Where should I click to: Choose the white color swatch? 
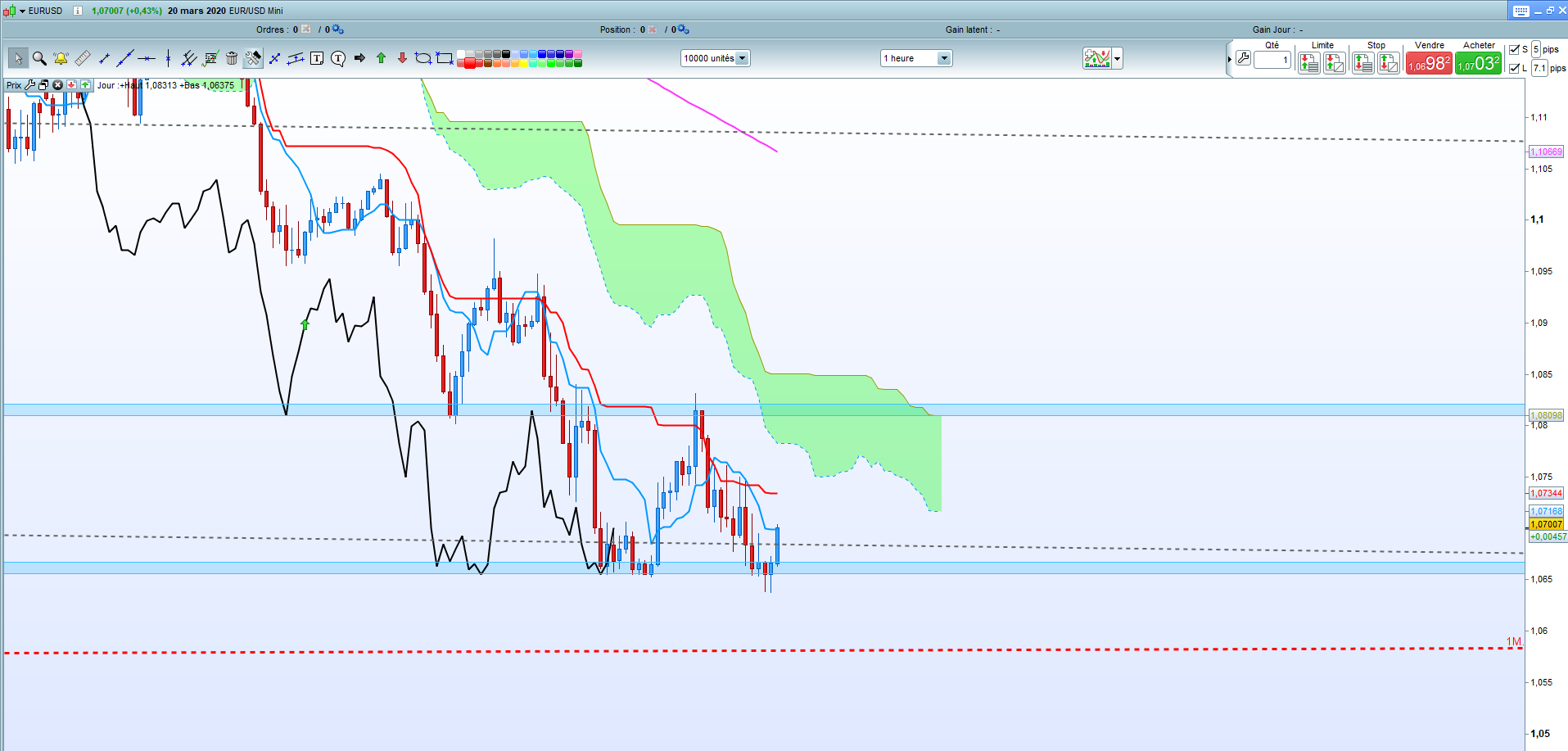click(x=461, y=54)
